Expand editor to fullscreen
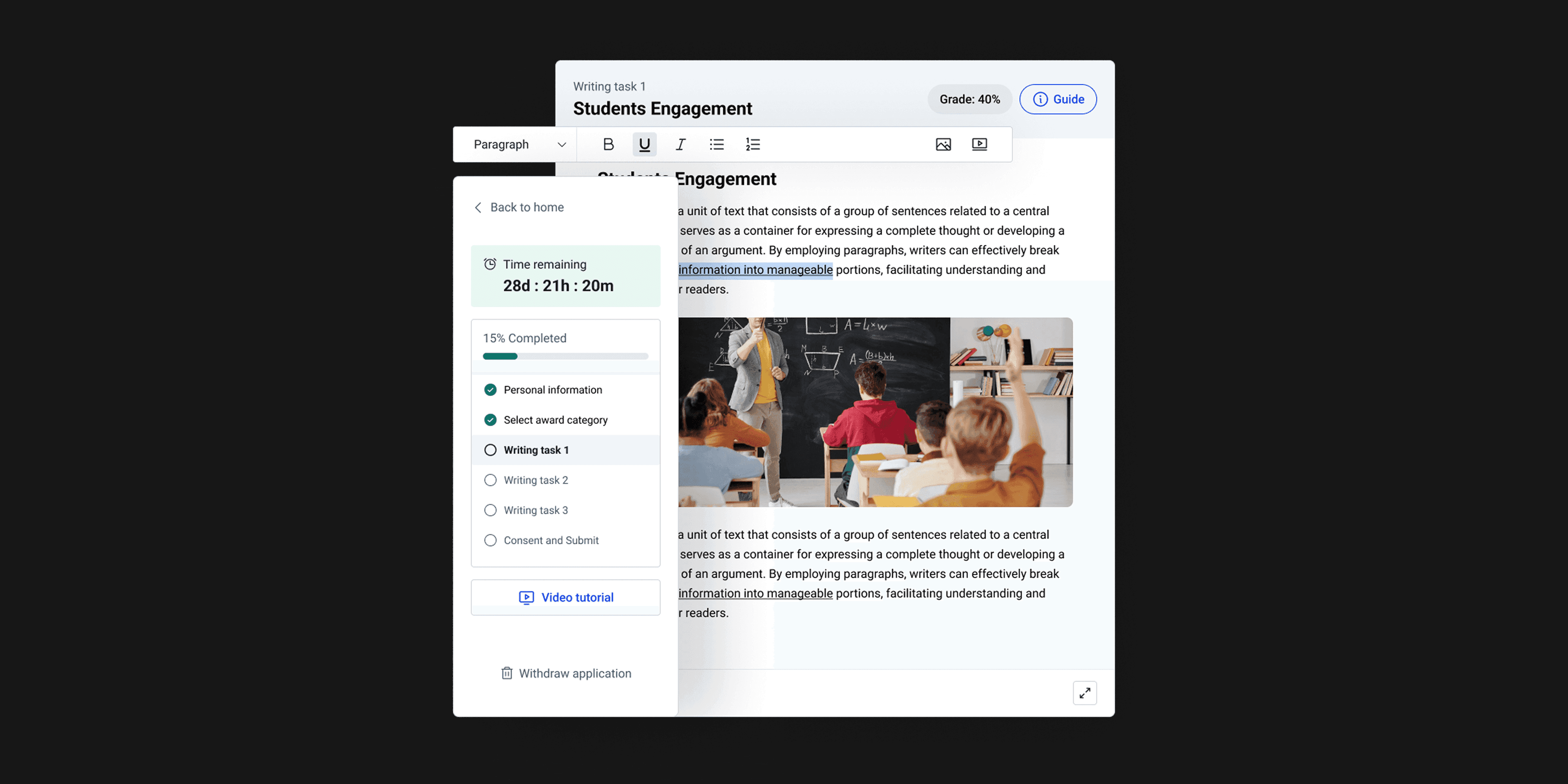 pyautogui.click(x=1084, y=693)
